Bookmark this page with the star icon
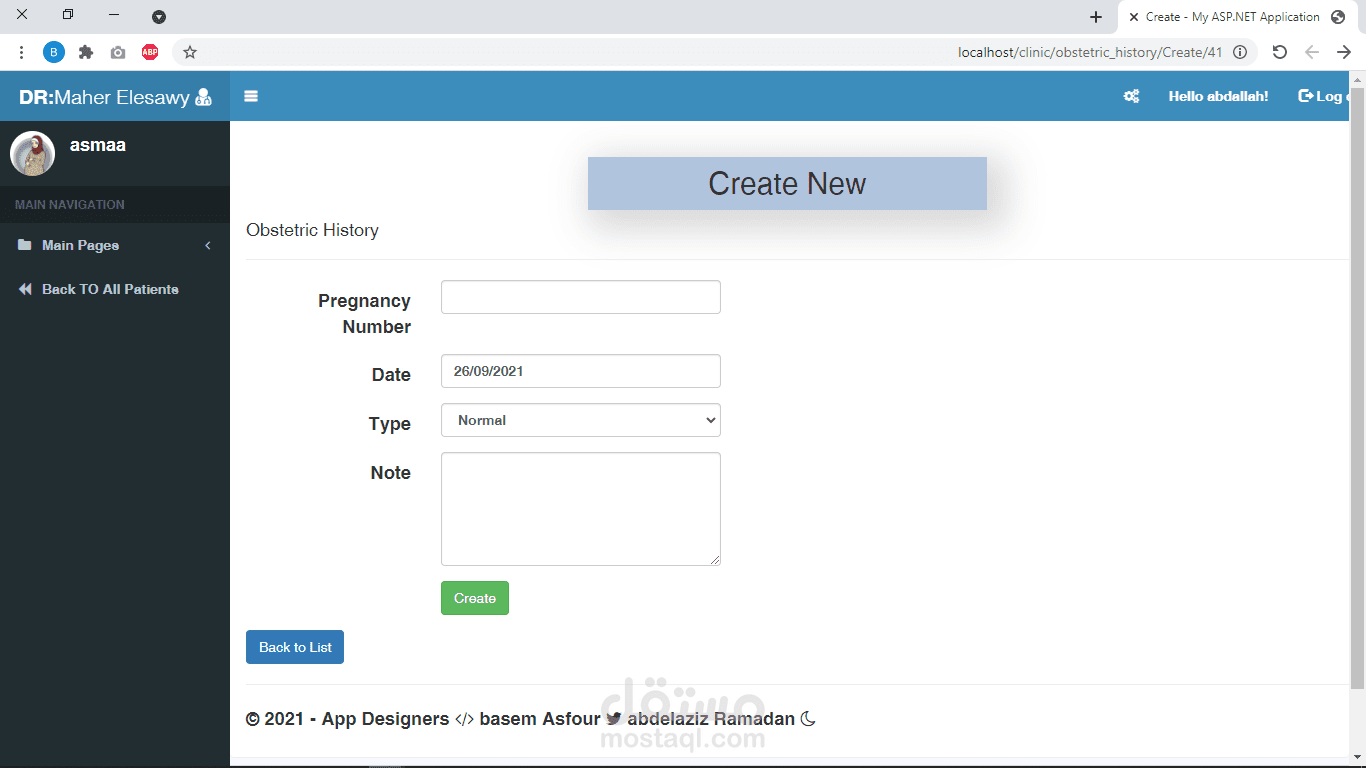Screen dimensions: 1366x768 coord(190,52)
